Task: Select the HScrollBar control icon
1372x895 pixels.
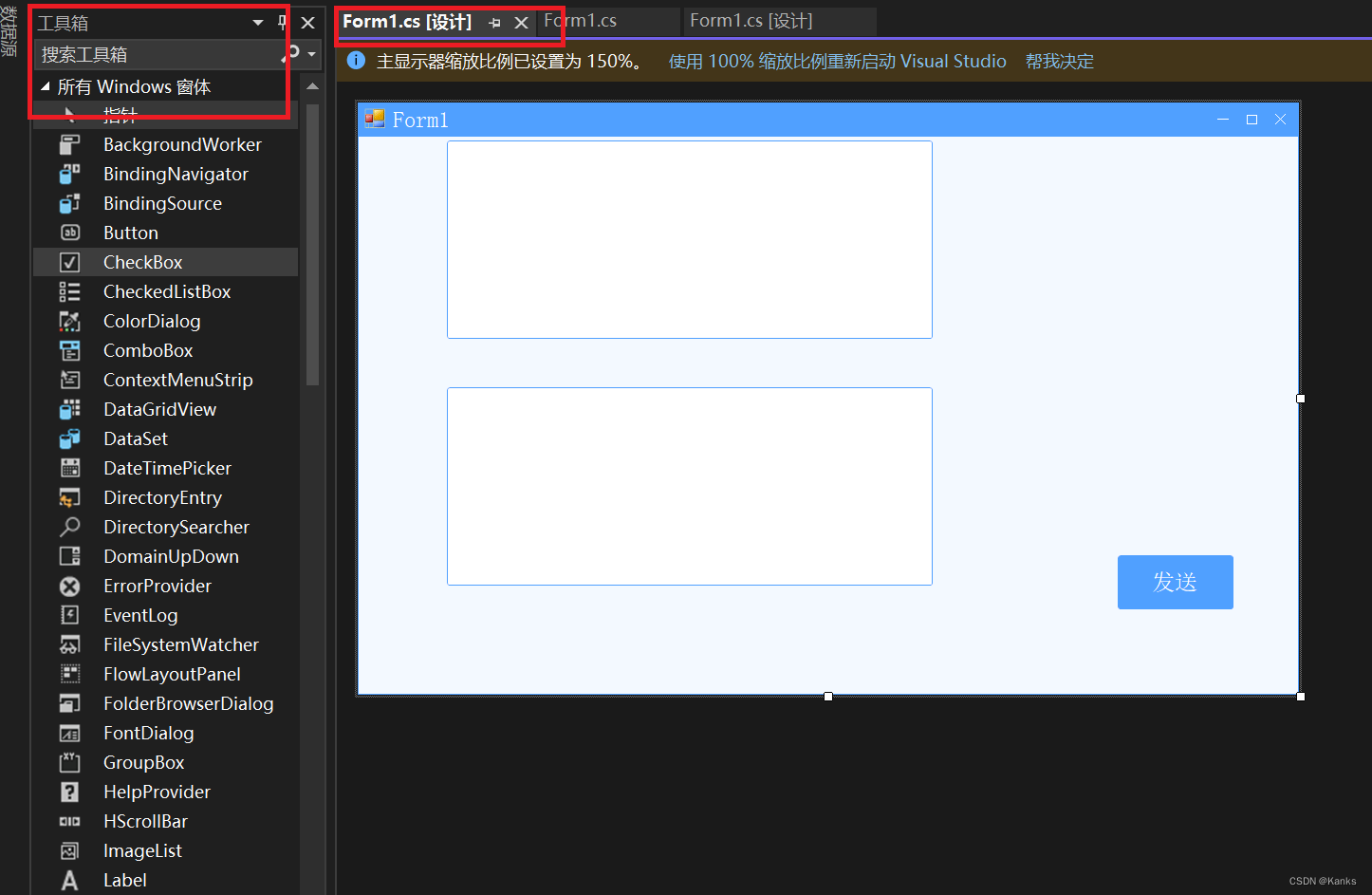Action: (70, 821)
